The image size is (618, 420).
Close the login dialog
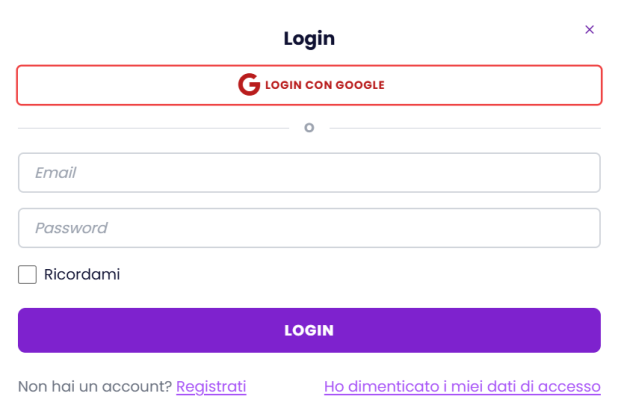[x=589, y=30]
